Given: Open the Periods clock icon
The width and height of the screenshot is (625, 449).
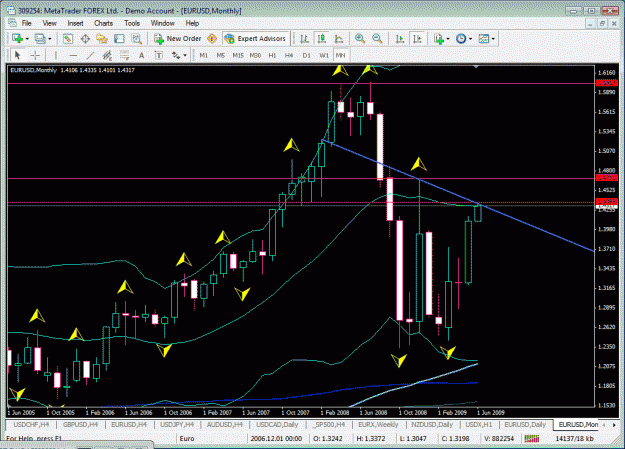Looking at the screenshot, I should [x=461, y=39].
